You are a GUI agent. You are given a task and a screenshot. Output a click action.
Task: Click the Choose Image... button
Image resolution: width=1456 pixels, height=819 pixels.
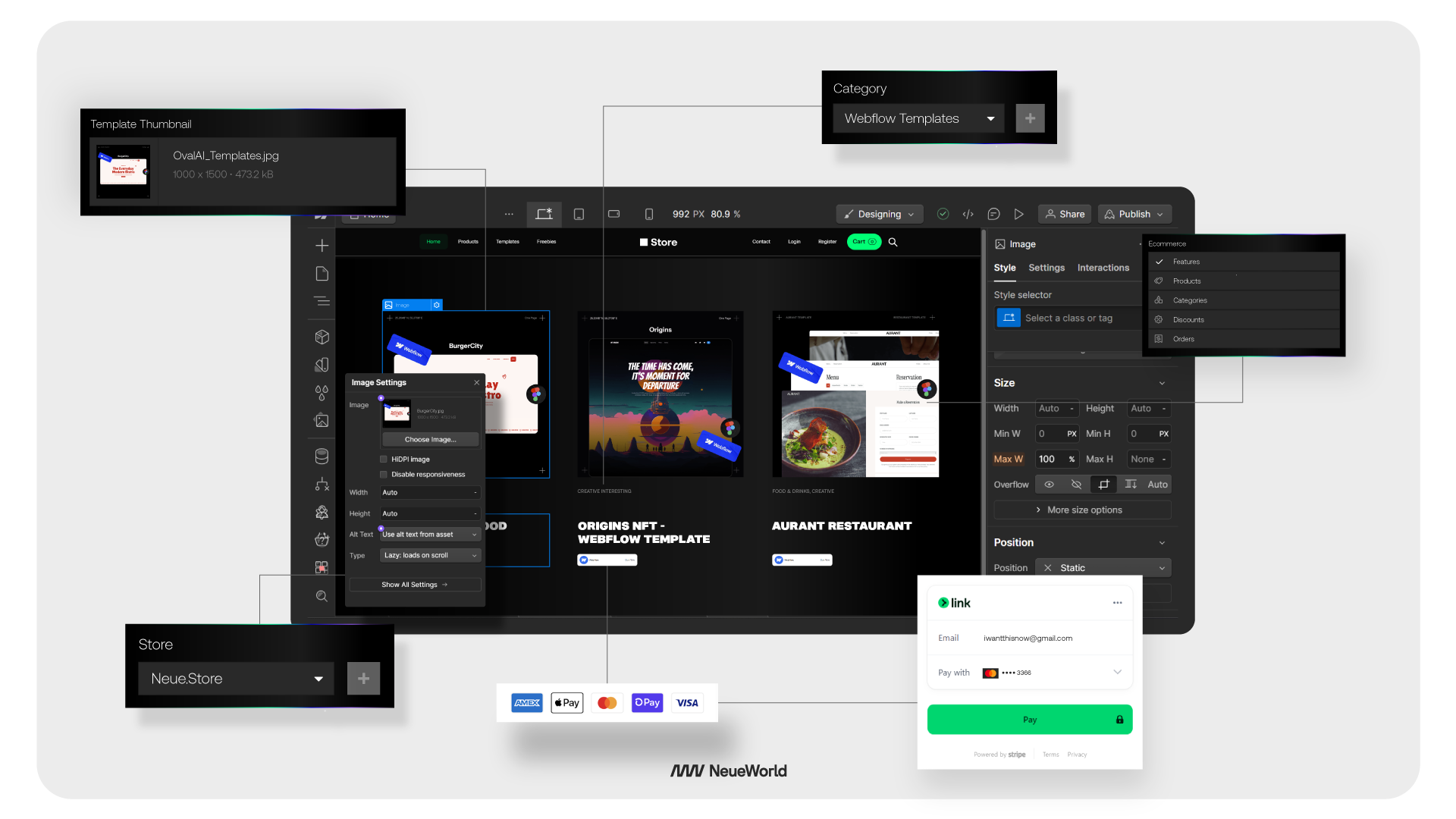coord(430,440)
